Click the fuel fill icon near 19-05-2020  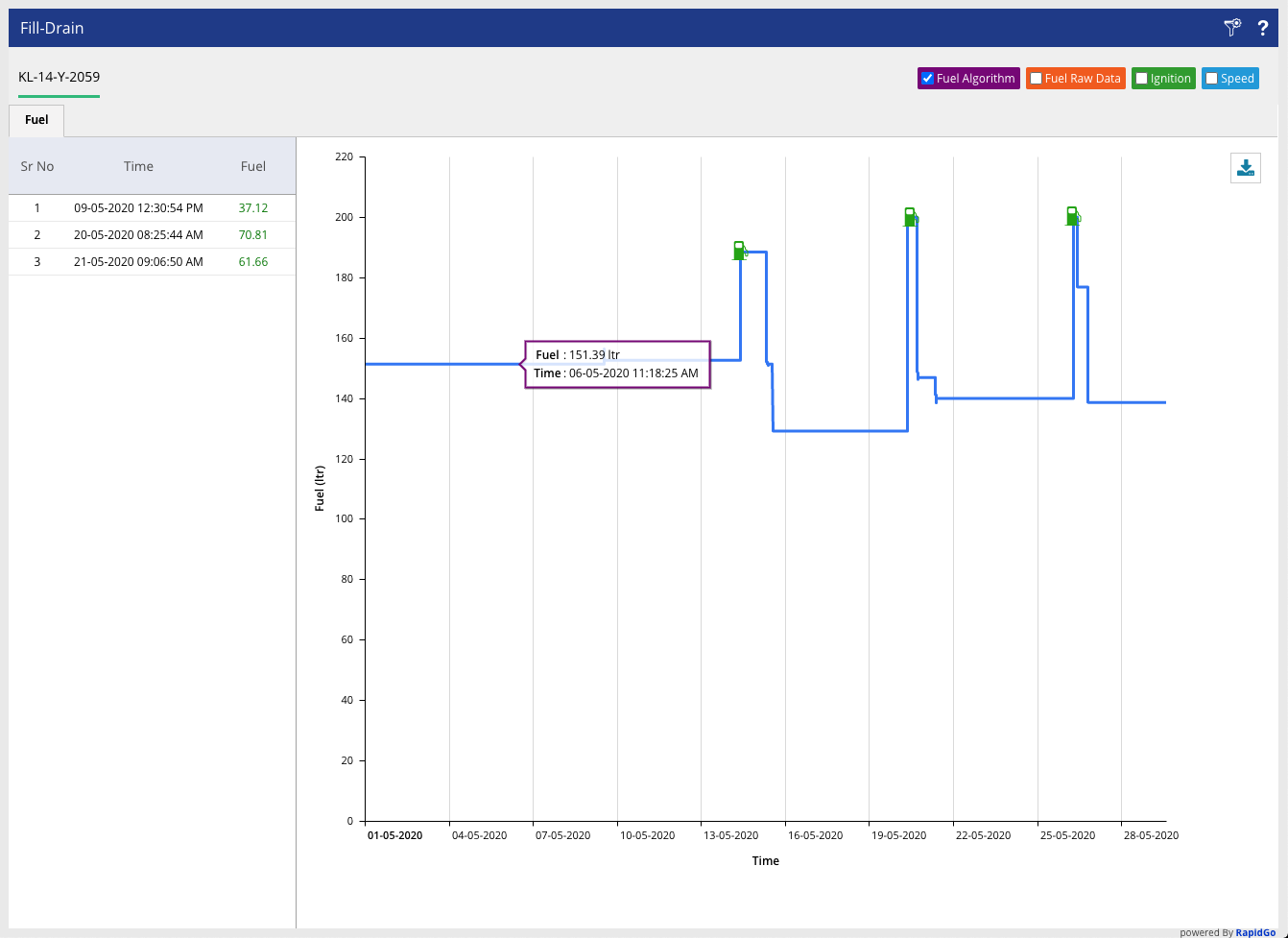pos(909,216)
